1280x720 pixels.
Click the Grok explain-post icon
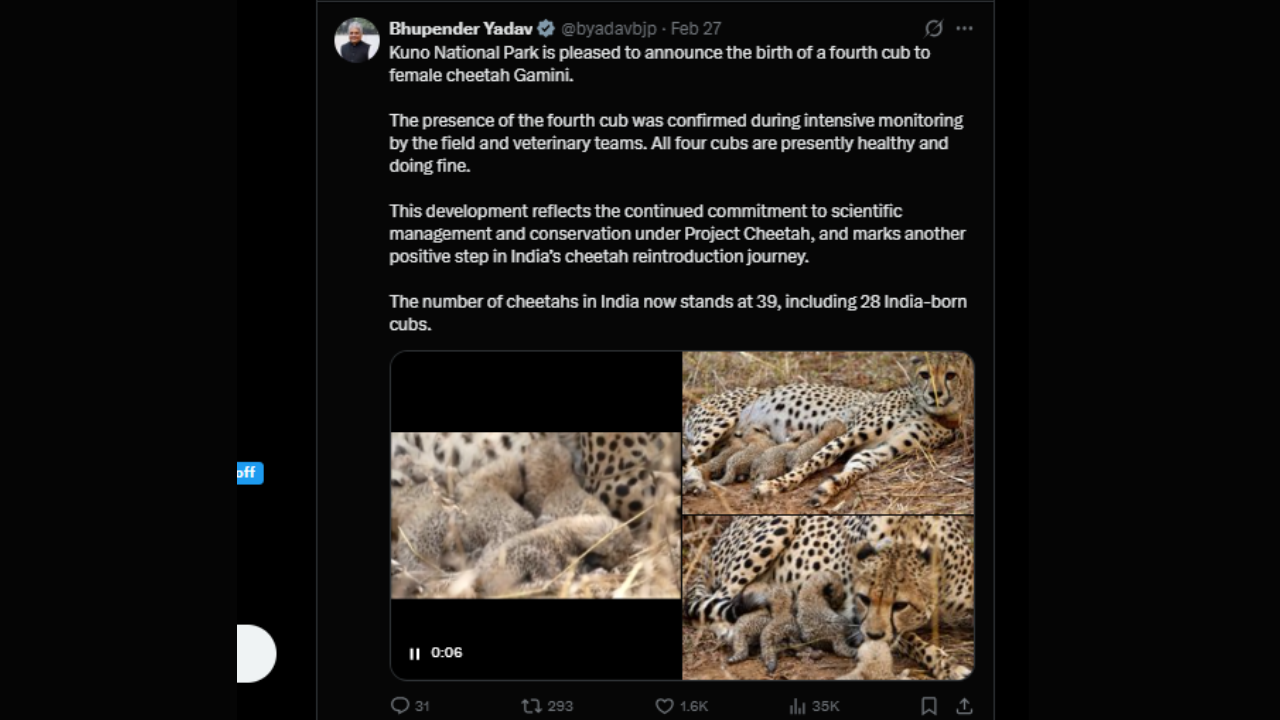933,28
